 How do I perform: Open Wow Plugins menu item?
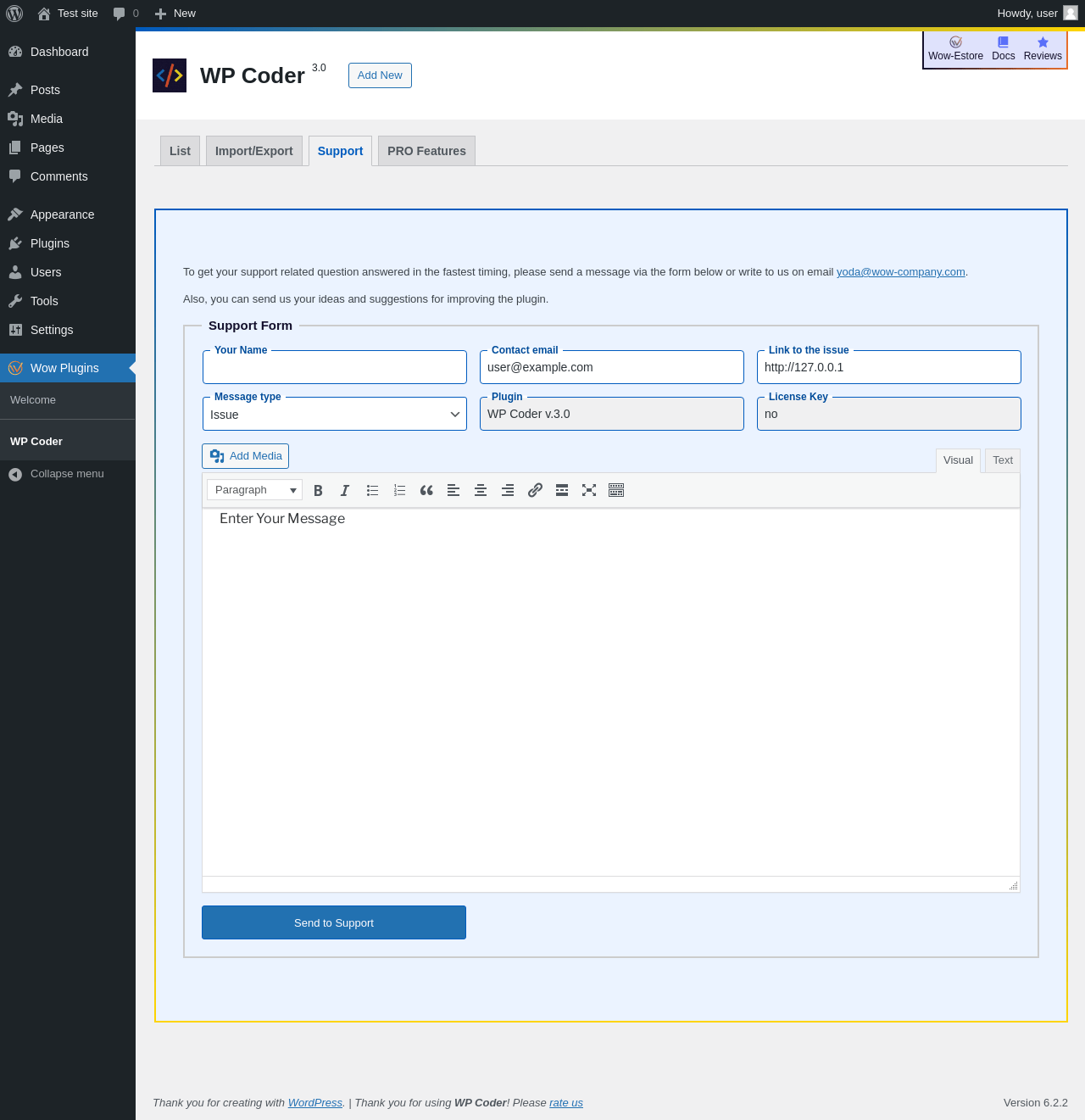[x=68, y=368]
